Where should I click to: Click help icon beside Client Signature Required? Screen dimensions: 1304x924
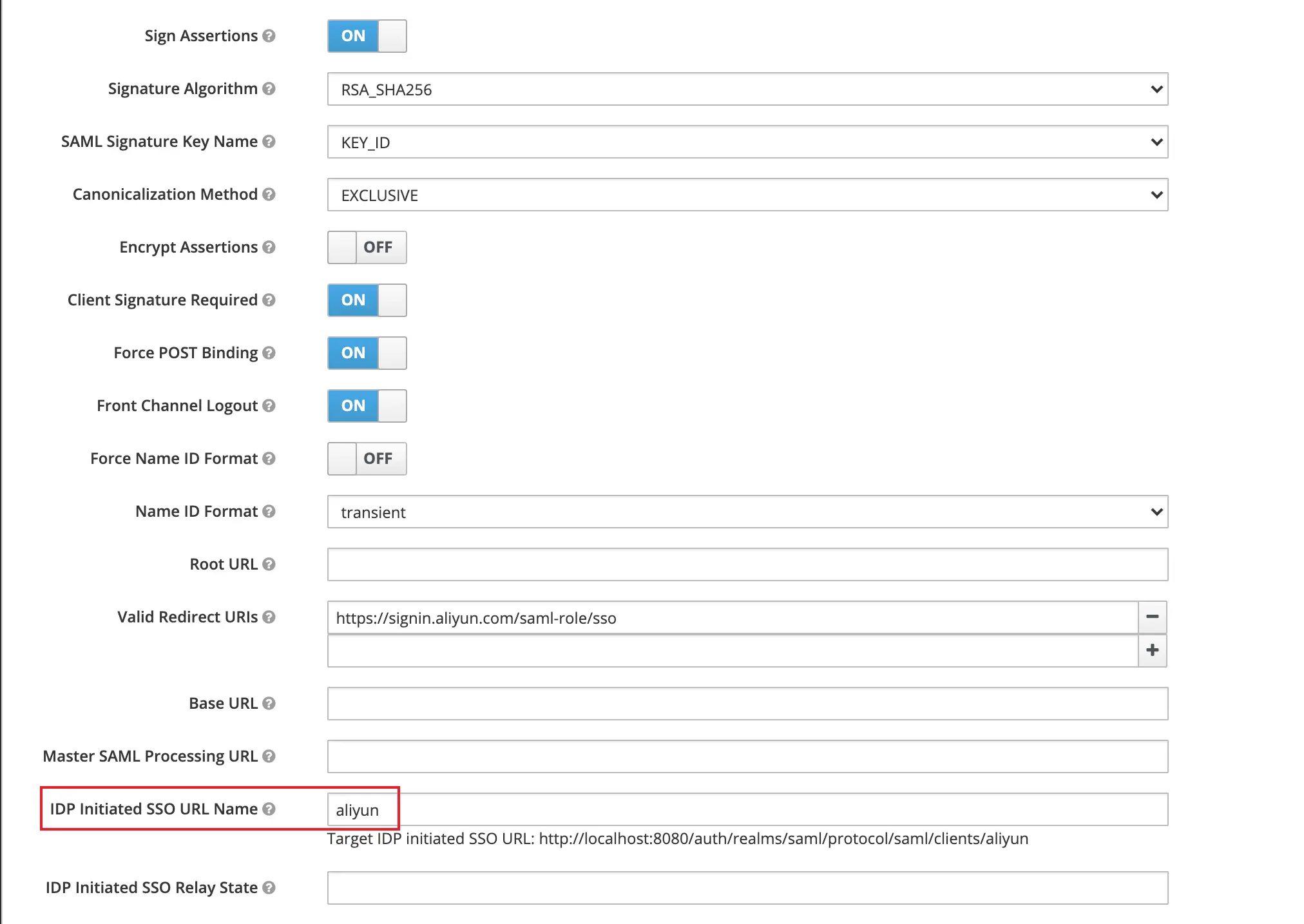[x=270, y=300]
